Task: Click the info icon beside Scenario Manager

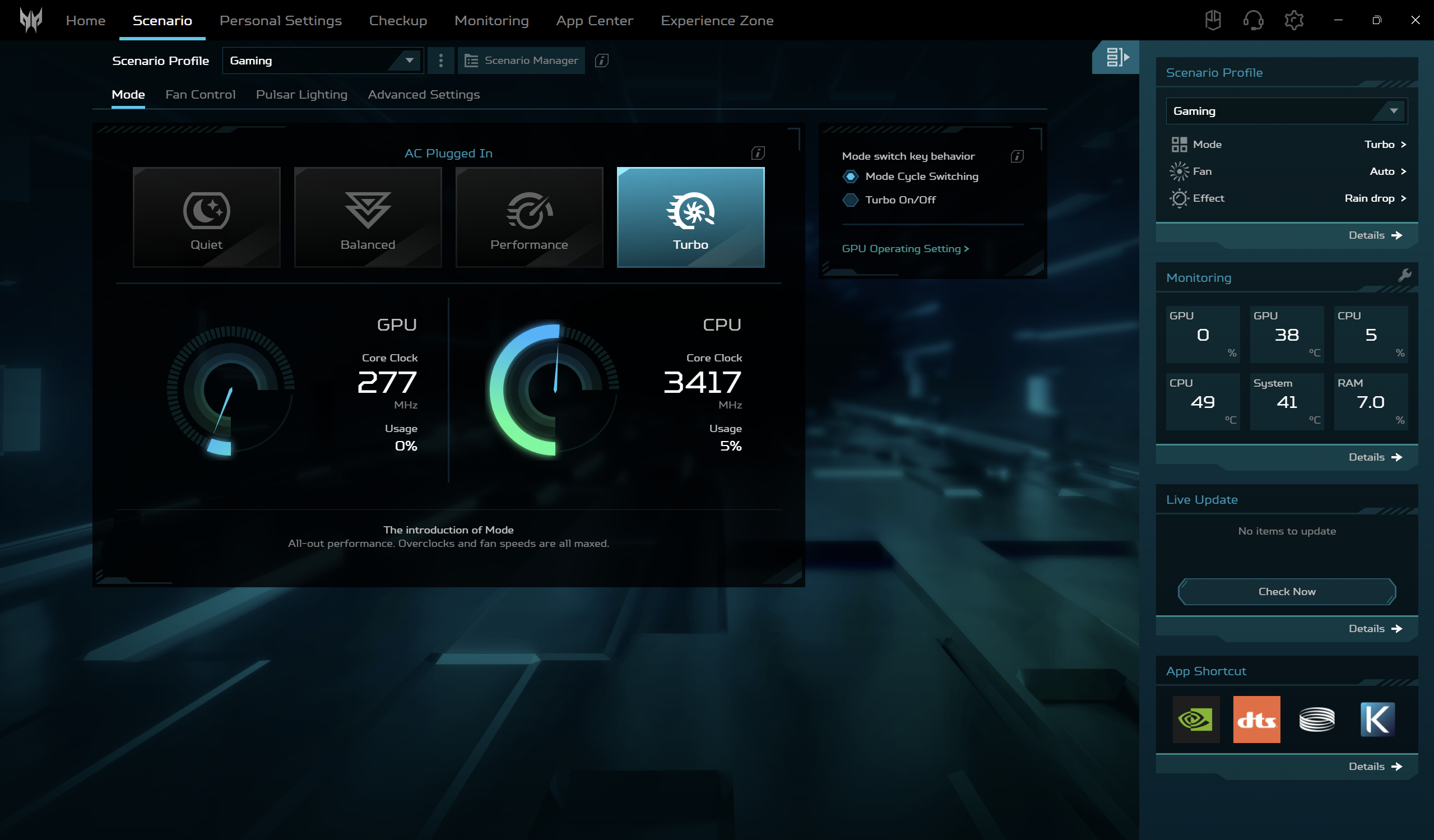Action: 601,61
